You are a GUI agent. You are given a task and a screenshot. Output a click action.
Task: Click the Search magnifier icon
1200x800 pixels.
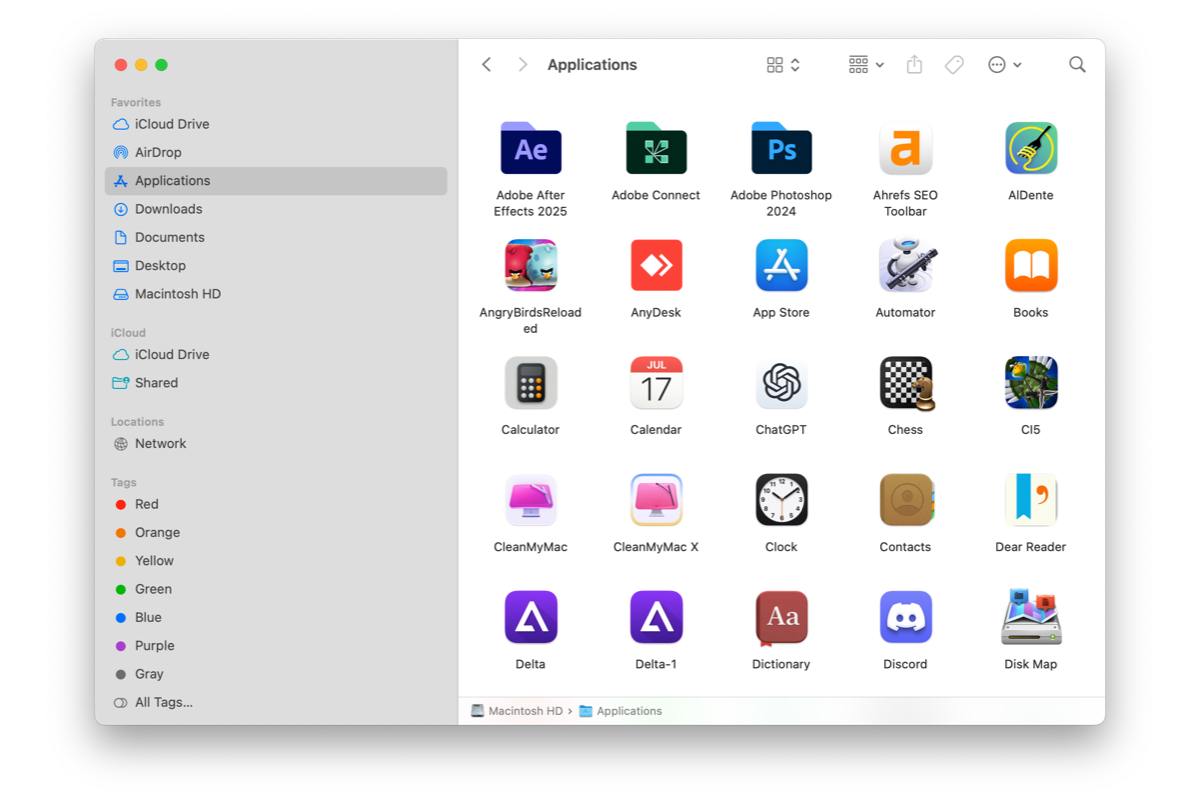tap(1077, 64)
